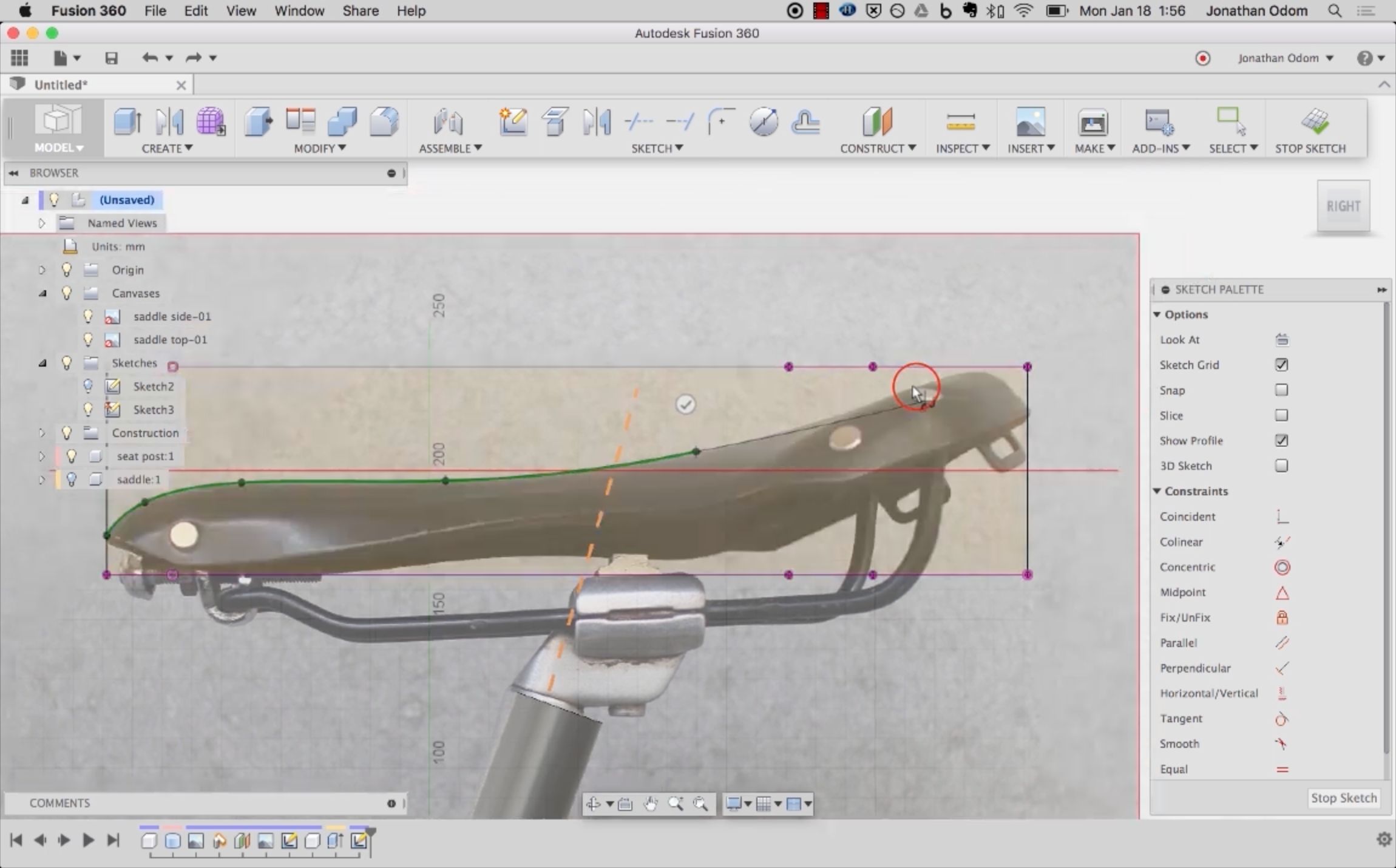Viewport: 1396px width, 868px height.
Task: Open the data panel grid icon
Action: 19,58
